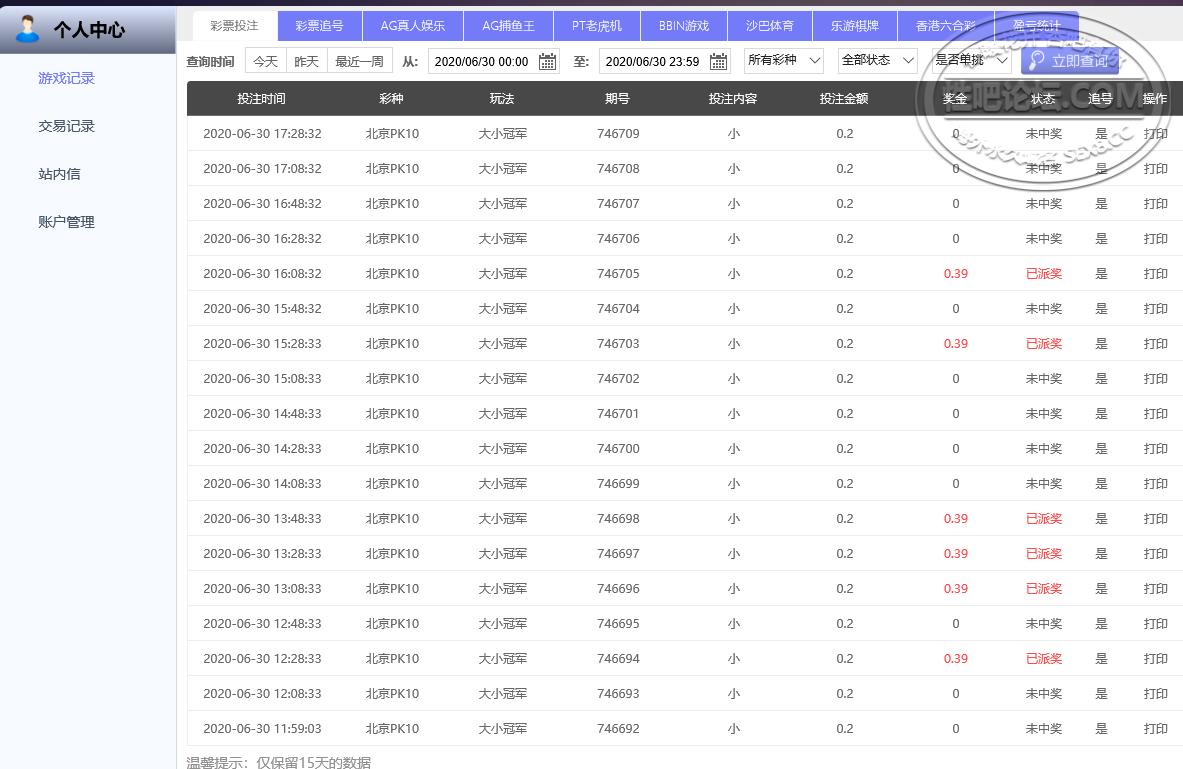The width and height of the screenshot is (1183, 769).
Task: Open the AG真人娱乐 tab
Action: pyautogui.click(x=413, y=26)
